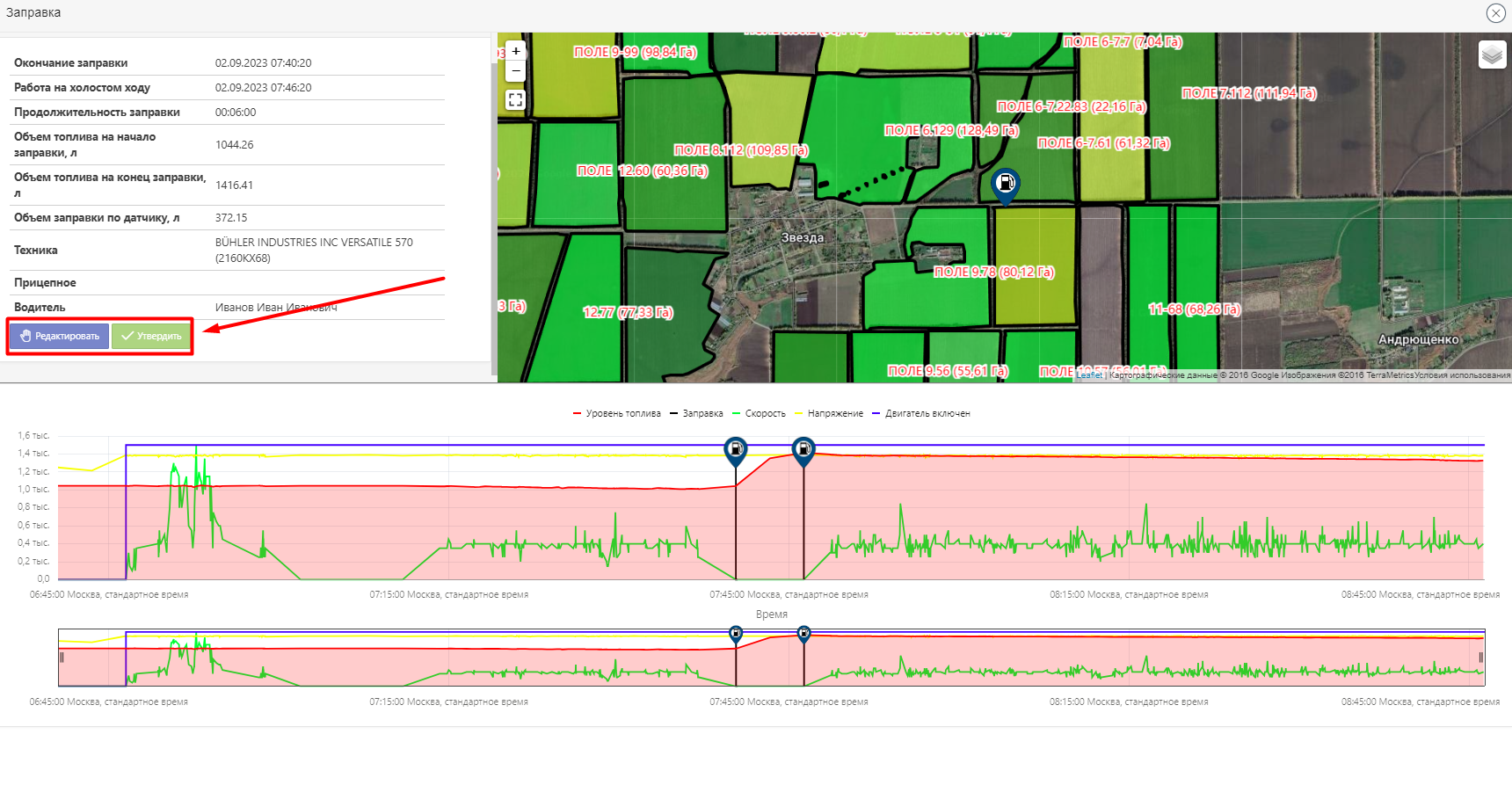Open the Leaflet attribution link
This screenshot has width=1512, height=807.
pos(1089,375)
